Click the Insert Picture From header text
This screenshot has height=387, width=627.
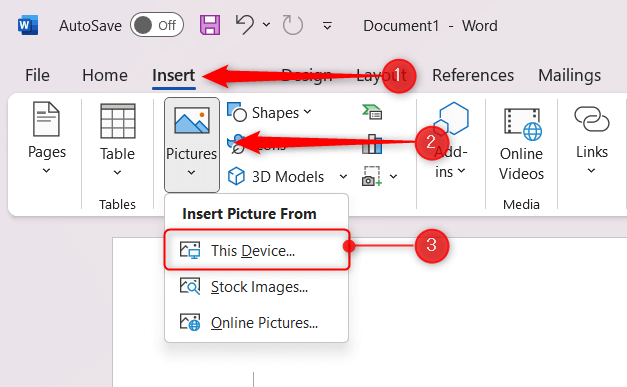250,214
